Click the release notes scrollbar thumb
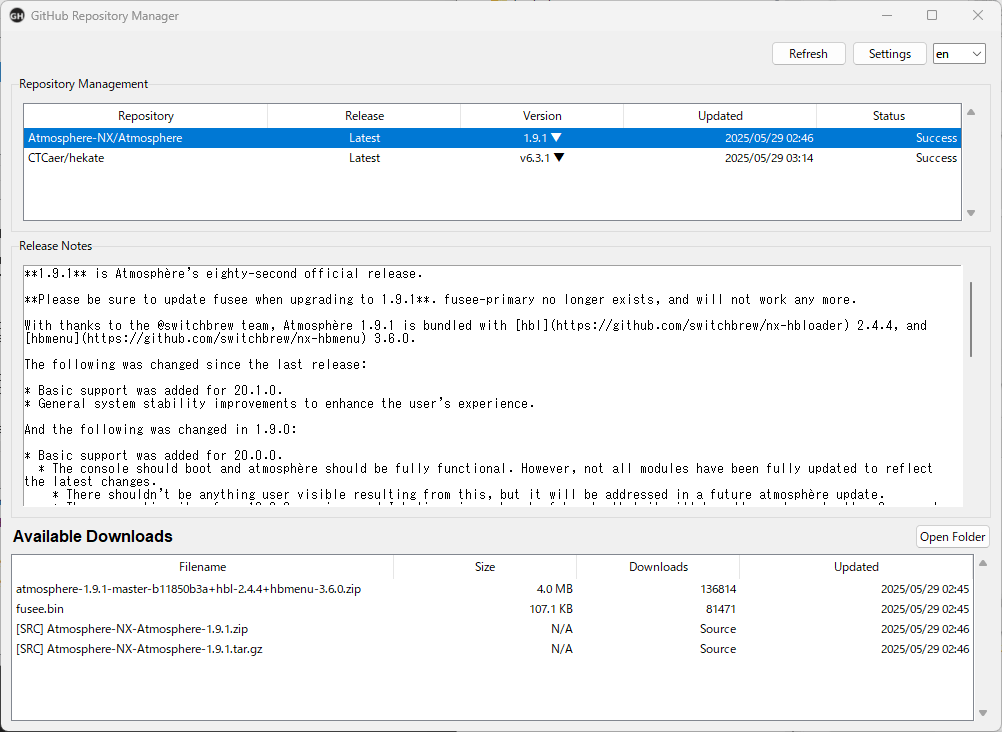This screenshot has height=732, width=1002. click(x=971, y=319)
